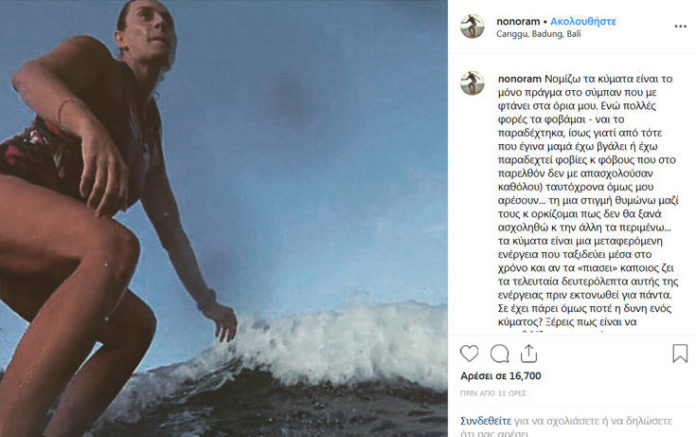Click the breaking wave foam in photo

pos(330,347)
